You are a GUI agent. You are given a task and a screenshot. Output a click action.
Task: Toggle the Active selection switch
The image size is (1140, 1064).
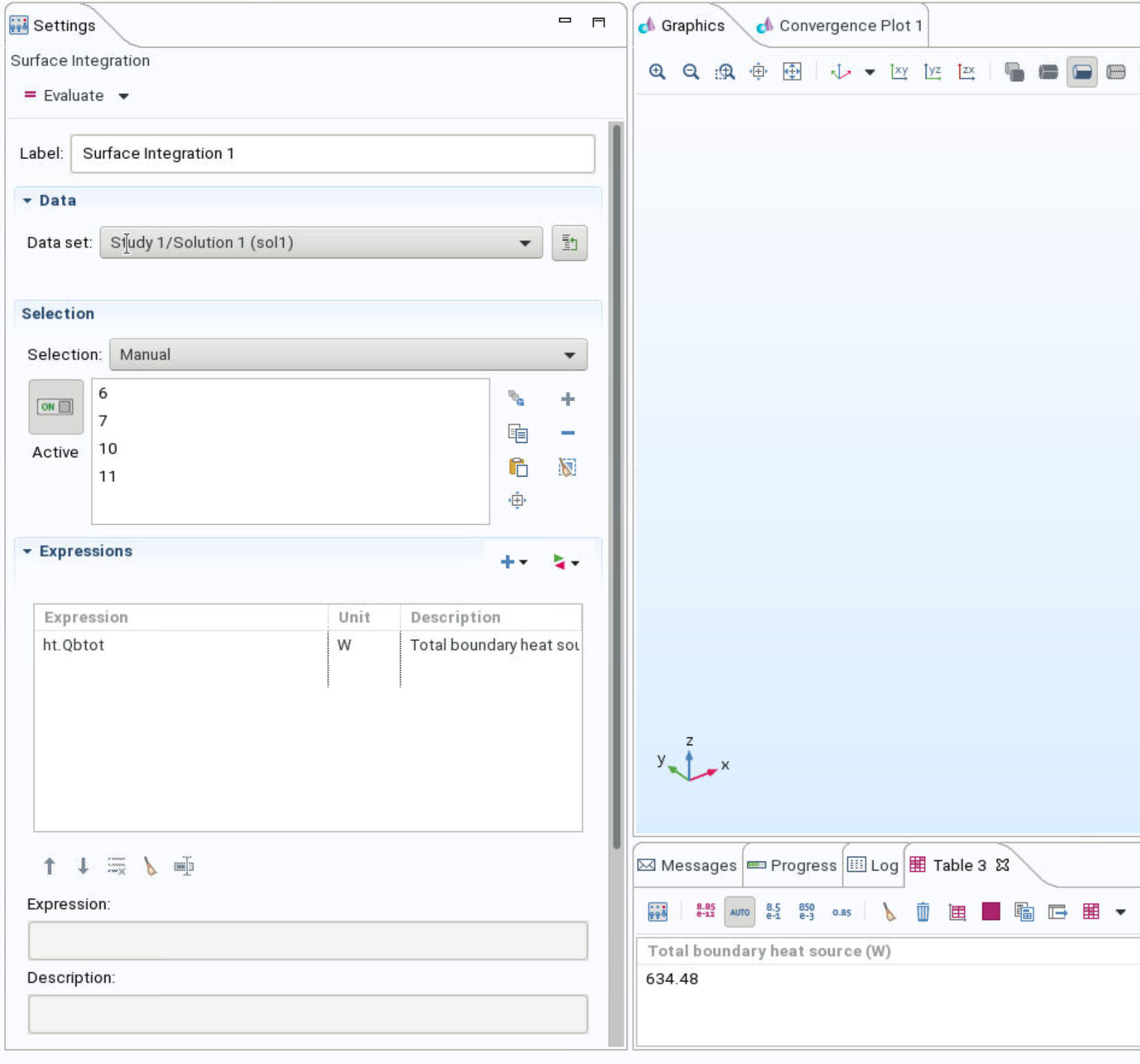pyautogui.click(x=56, y=406)
